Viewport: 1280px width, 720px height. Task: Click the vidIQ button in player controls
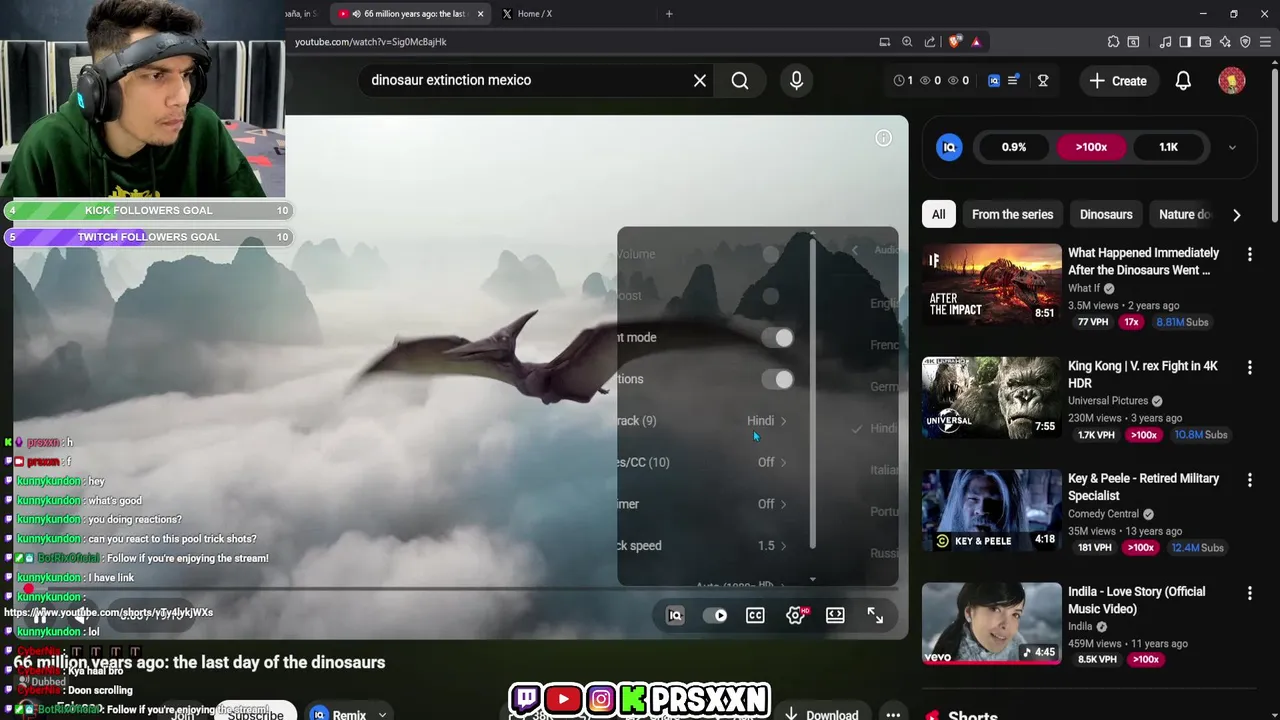tap(675, 616)
